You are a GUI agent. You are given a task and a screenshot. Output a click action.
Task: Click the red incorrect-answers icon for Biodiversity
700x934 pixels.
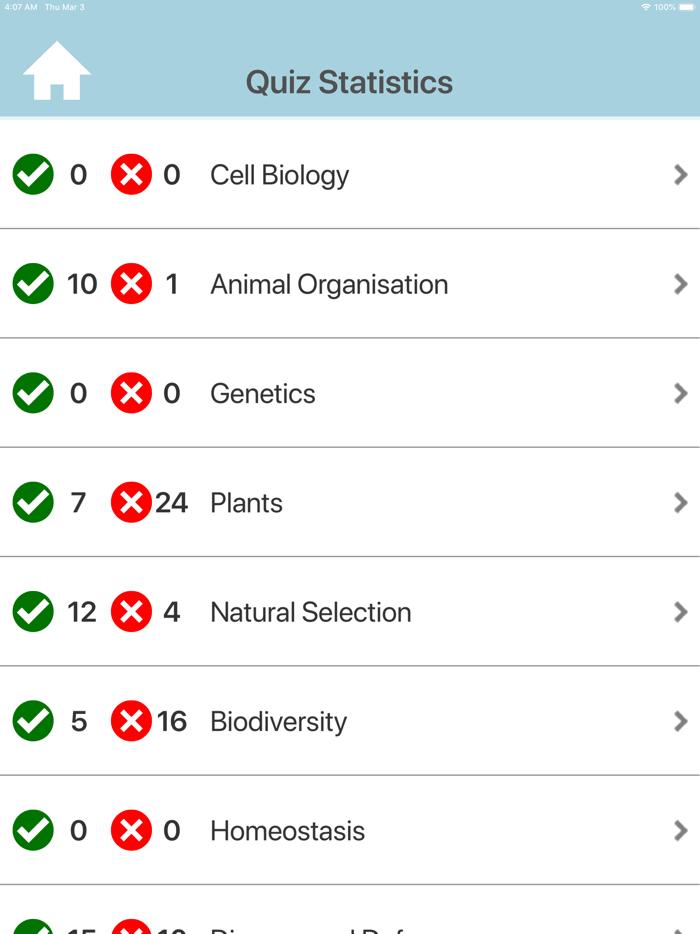coord(132,720)
